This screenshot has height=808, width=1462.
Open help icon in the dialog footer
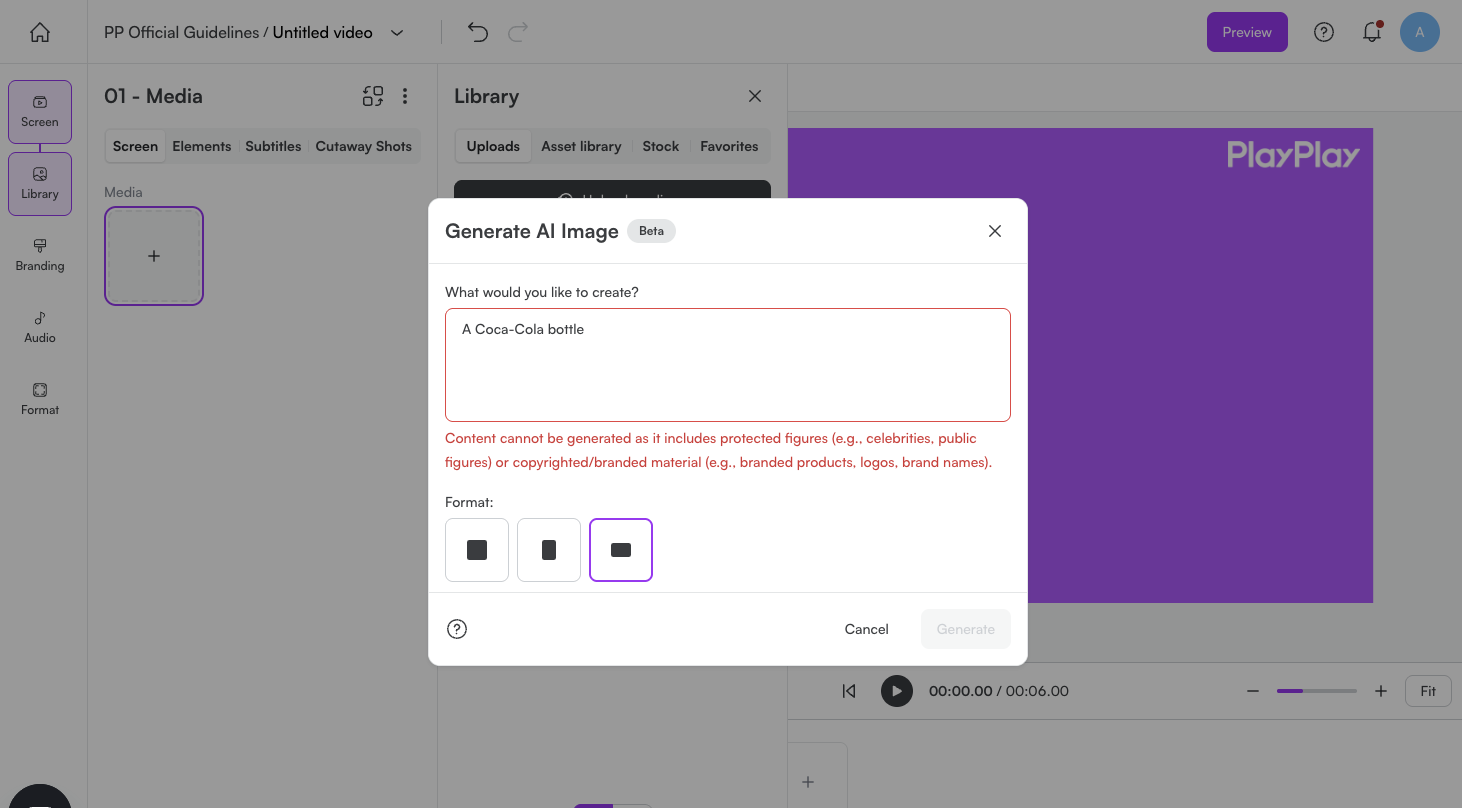457,629
